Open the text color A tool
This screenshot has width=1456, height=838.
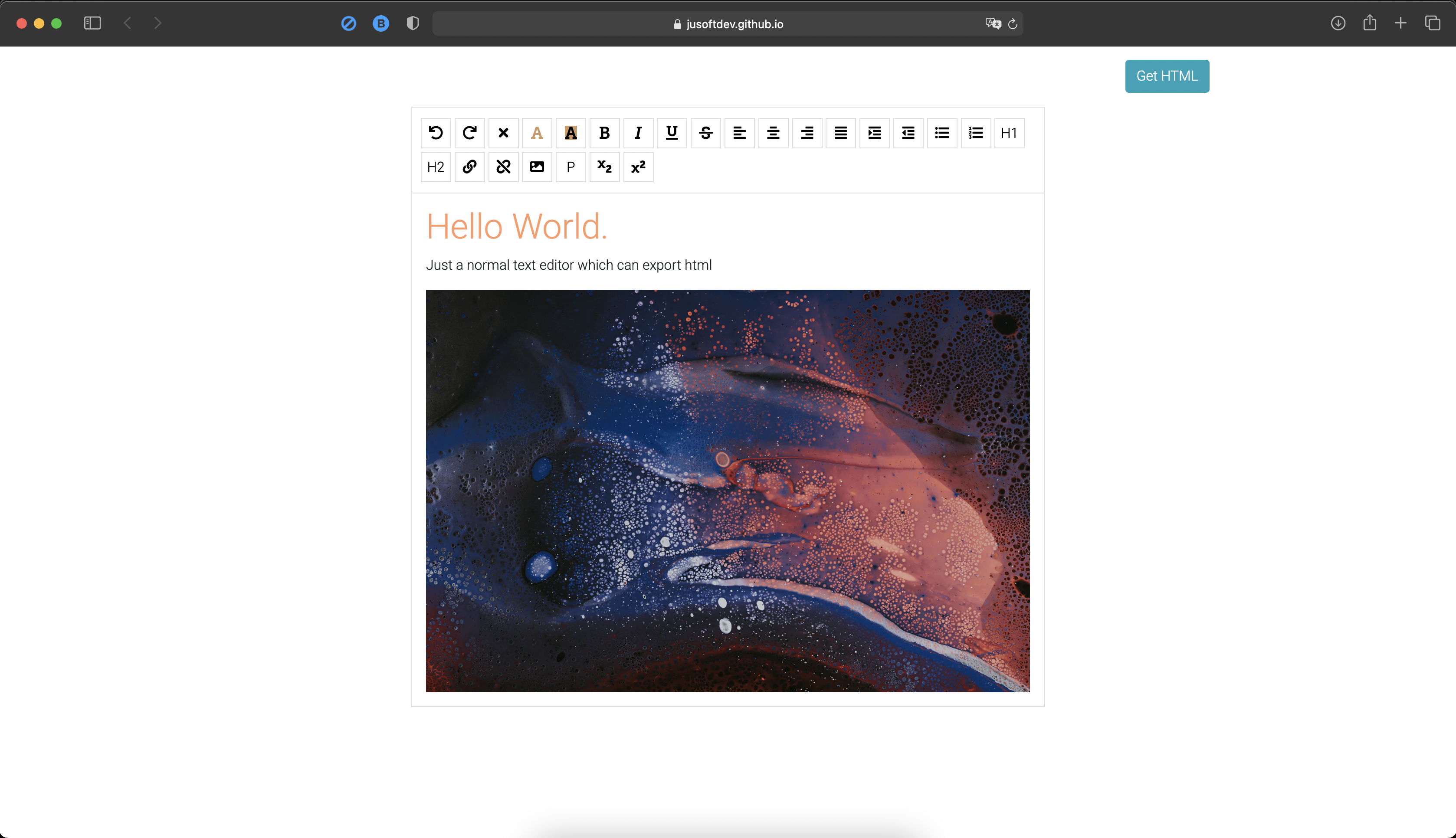pos(537,133)
